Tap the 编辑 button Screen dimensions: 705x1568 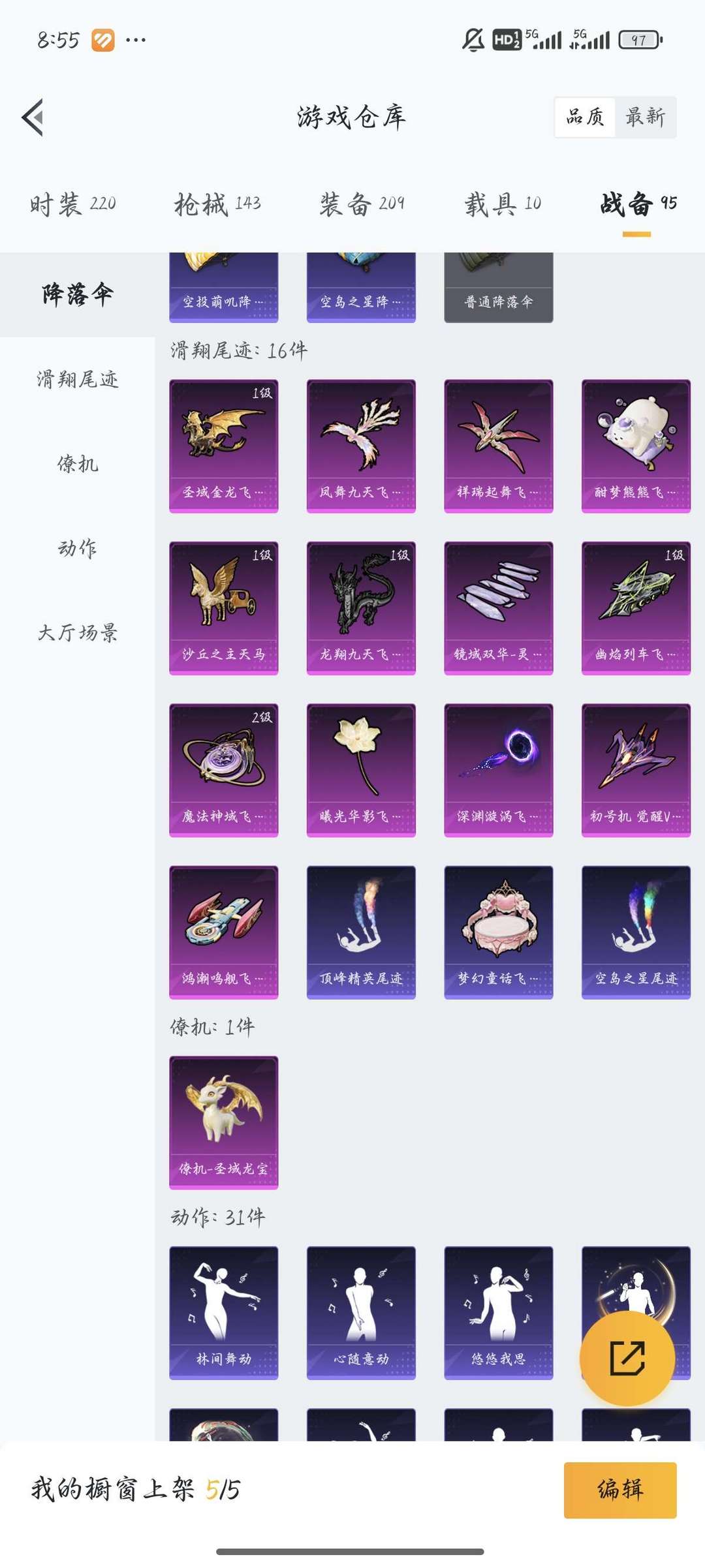click(x=620, y=1490)
